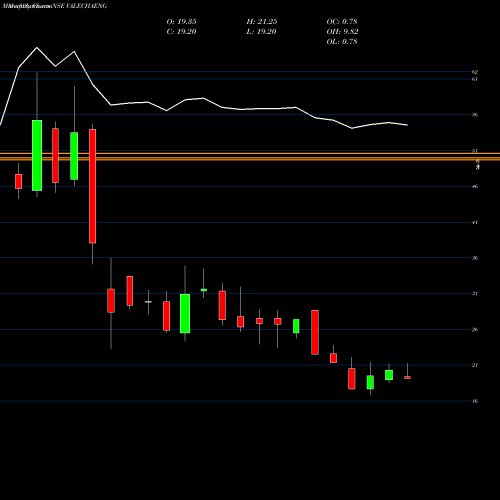Click the 61 price axis label
This screenshot has height=500, width=500.
475,79
